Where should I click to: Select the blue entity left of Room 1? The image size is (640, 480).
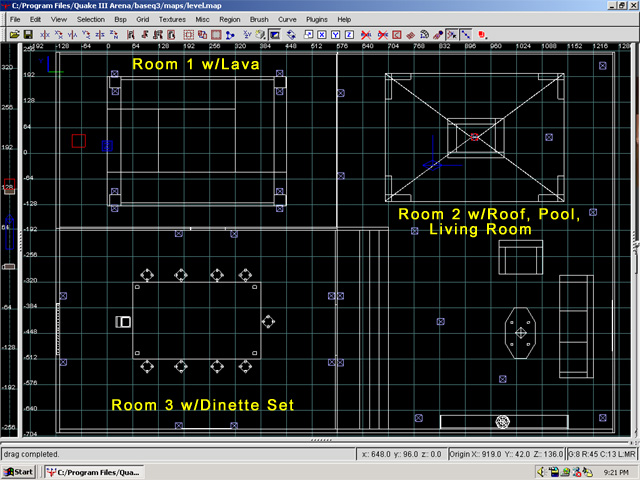coord(107,146)
